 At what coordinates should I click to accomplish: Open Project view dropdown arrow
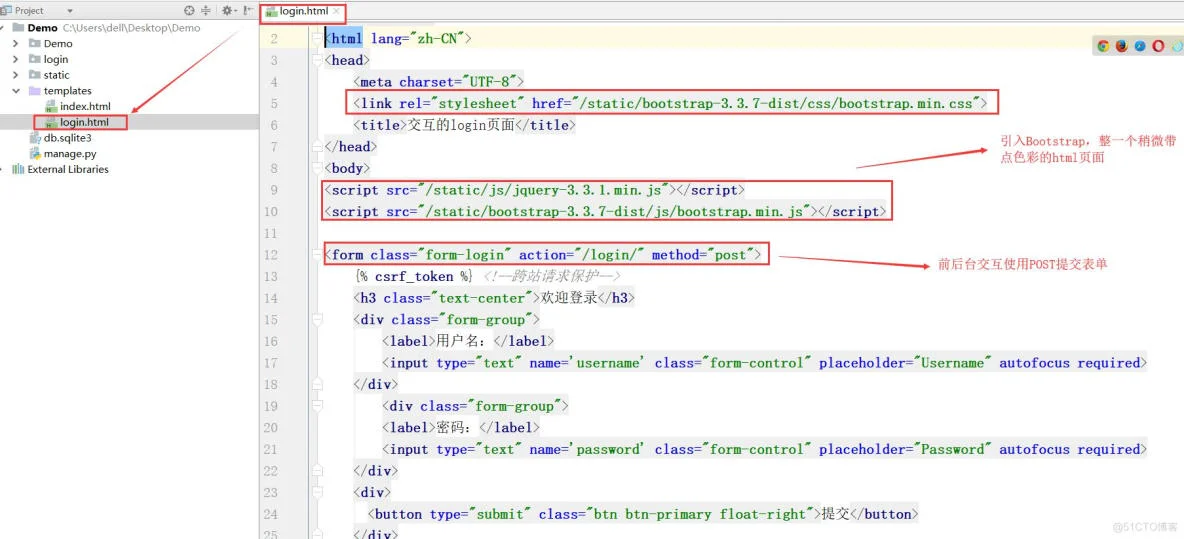pyautogui.click(x=70, y=11)
